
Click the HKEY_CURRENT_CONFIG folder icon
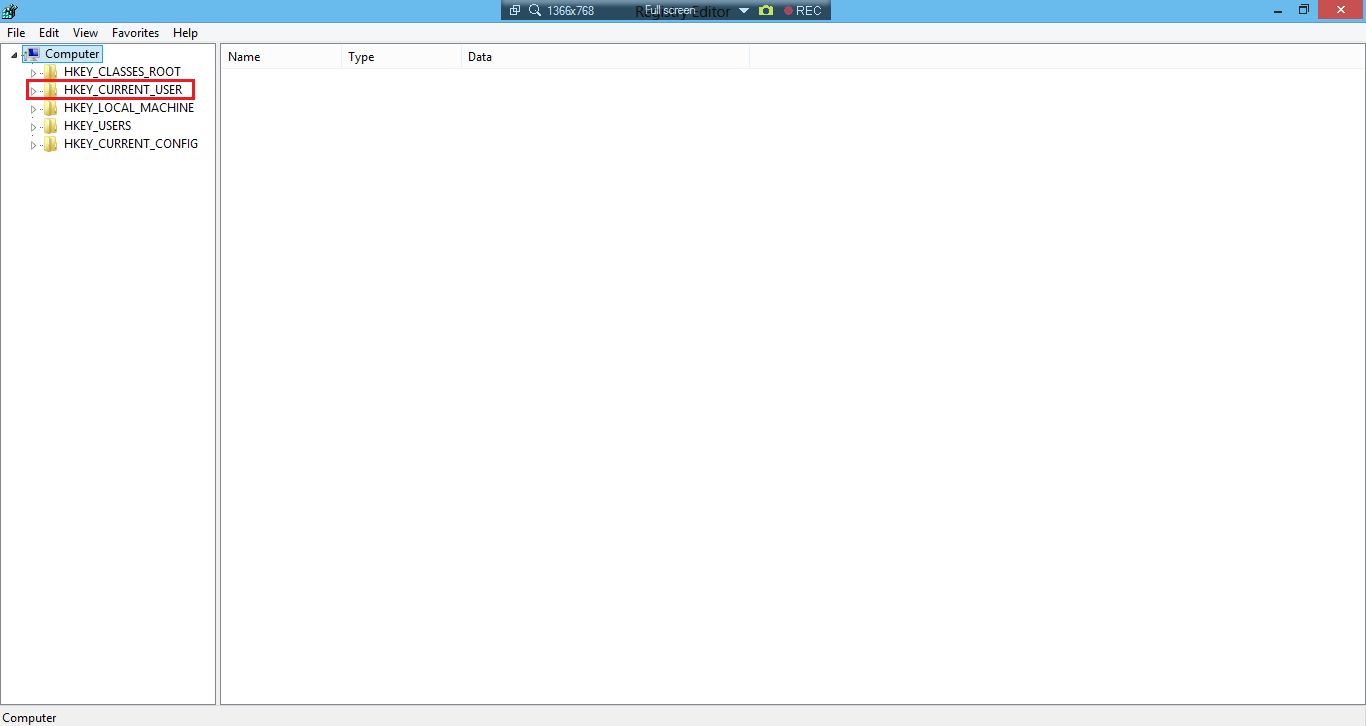[51, 144]
